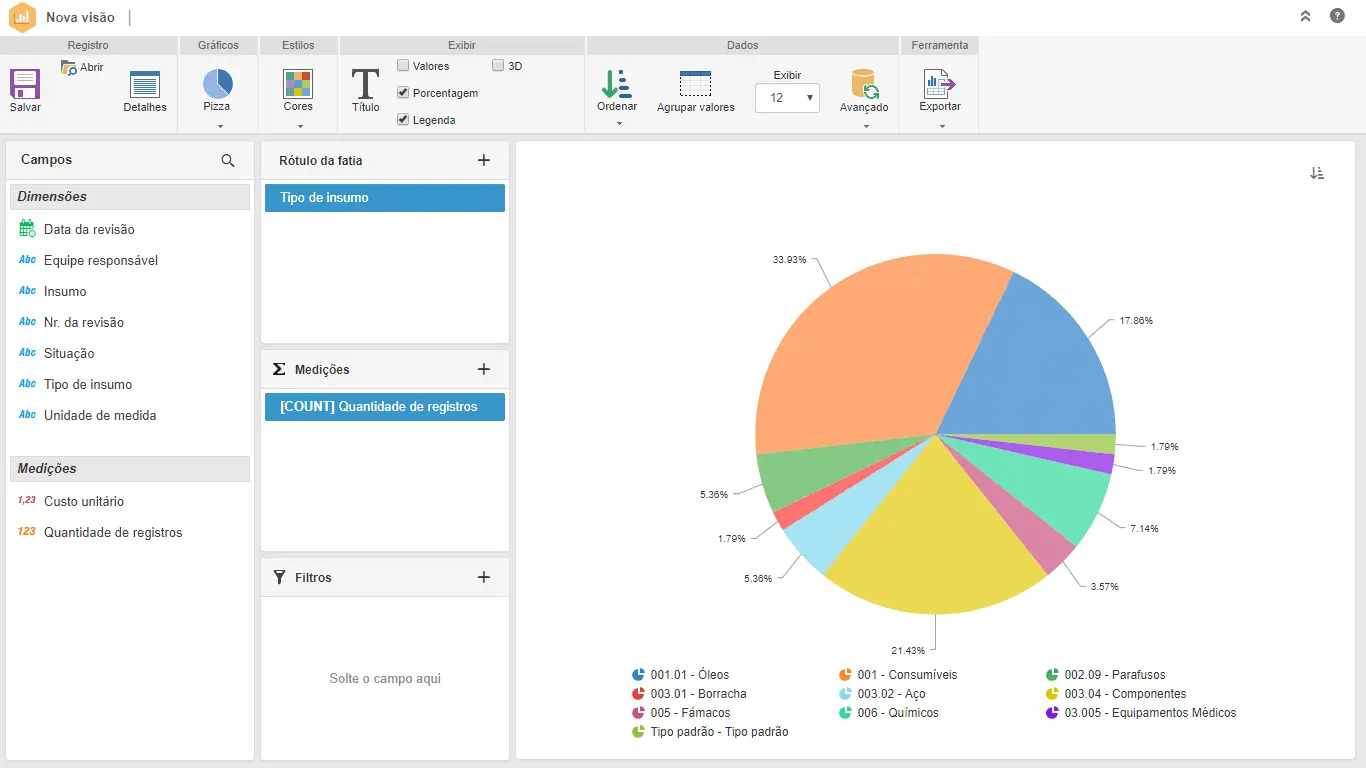Open the Exibir 12 combo box
The width and height of the screenshot is (1366, 768).
point(787,98)
